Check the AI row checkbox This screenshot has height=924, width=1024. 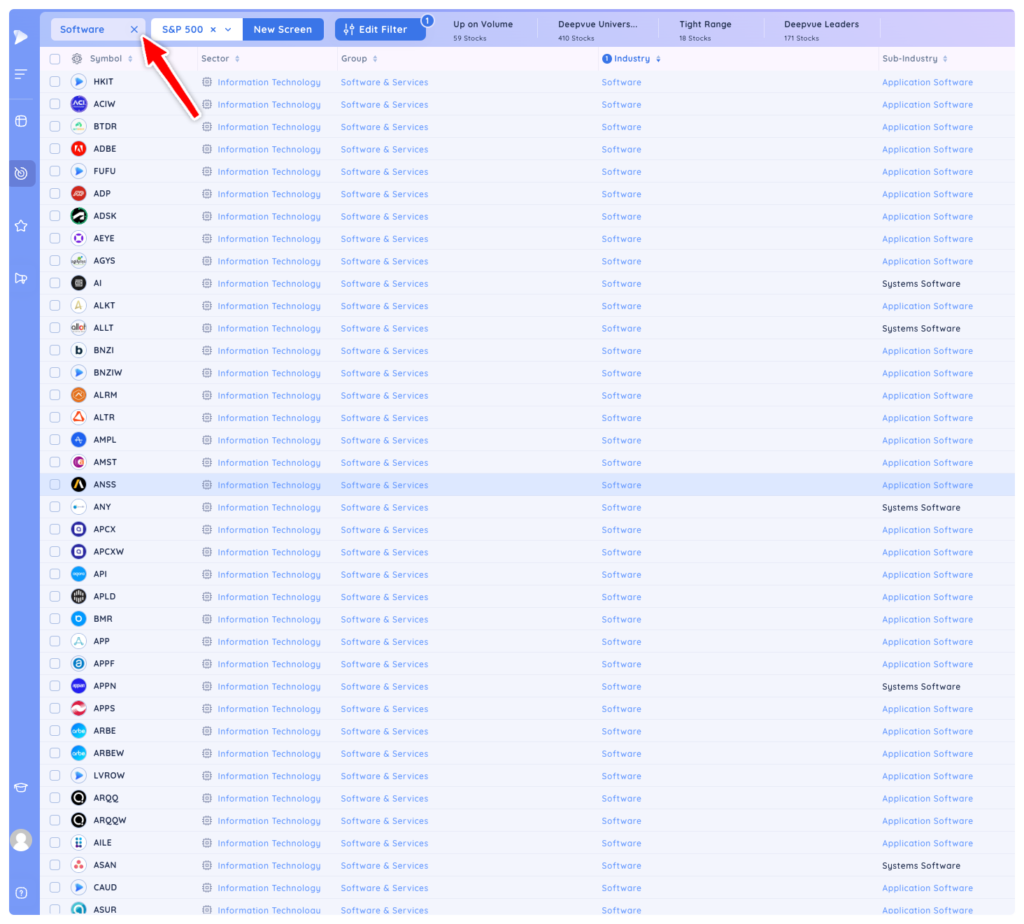tap(55, 283)
